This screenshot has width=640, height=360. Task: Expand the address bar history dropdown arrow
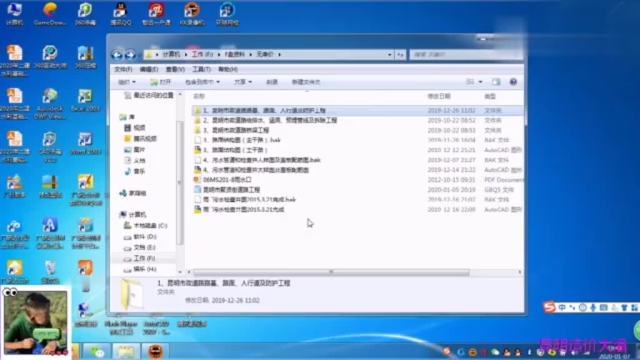(x=390, y=54)
